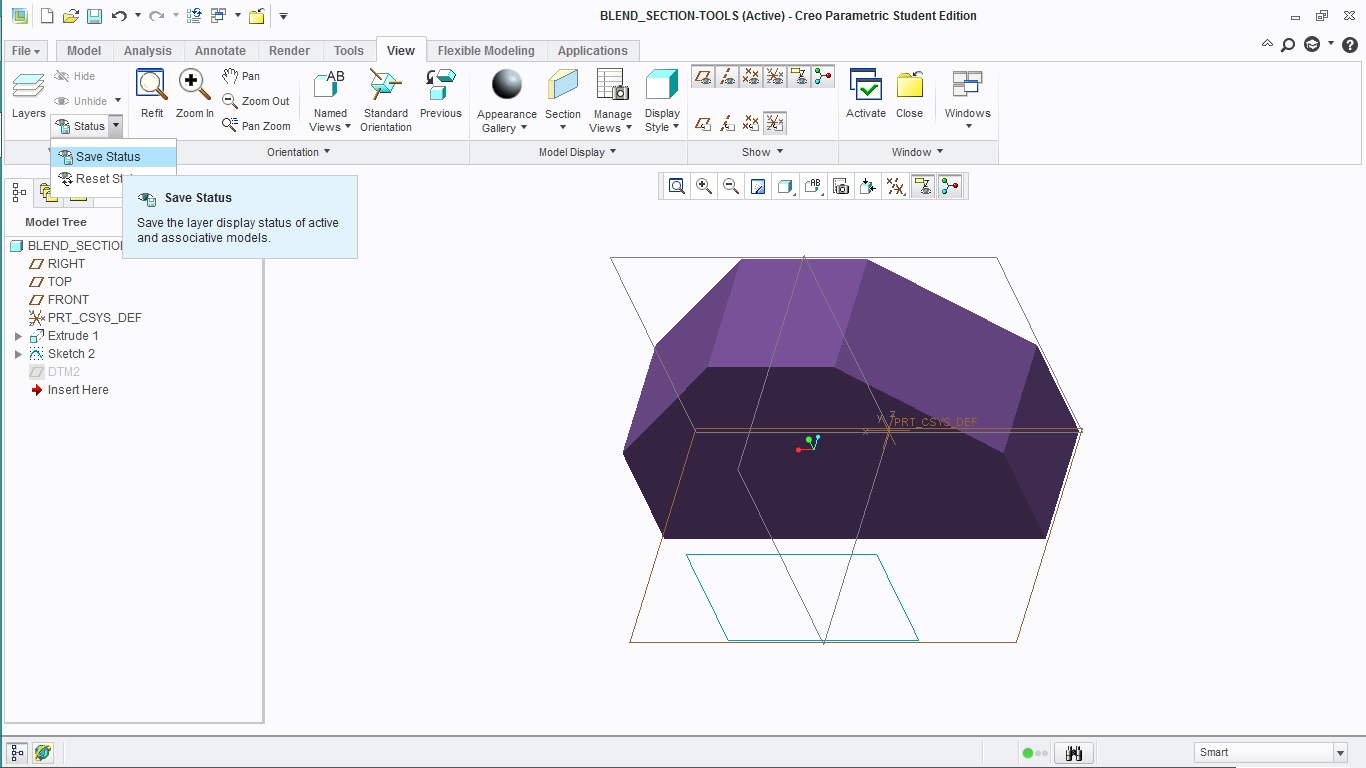This screenshot has width=1366, height=768.
Task: Switch to the Flexible Modeling tab
Action: point(486,51)
